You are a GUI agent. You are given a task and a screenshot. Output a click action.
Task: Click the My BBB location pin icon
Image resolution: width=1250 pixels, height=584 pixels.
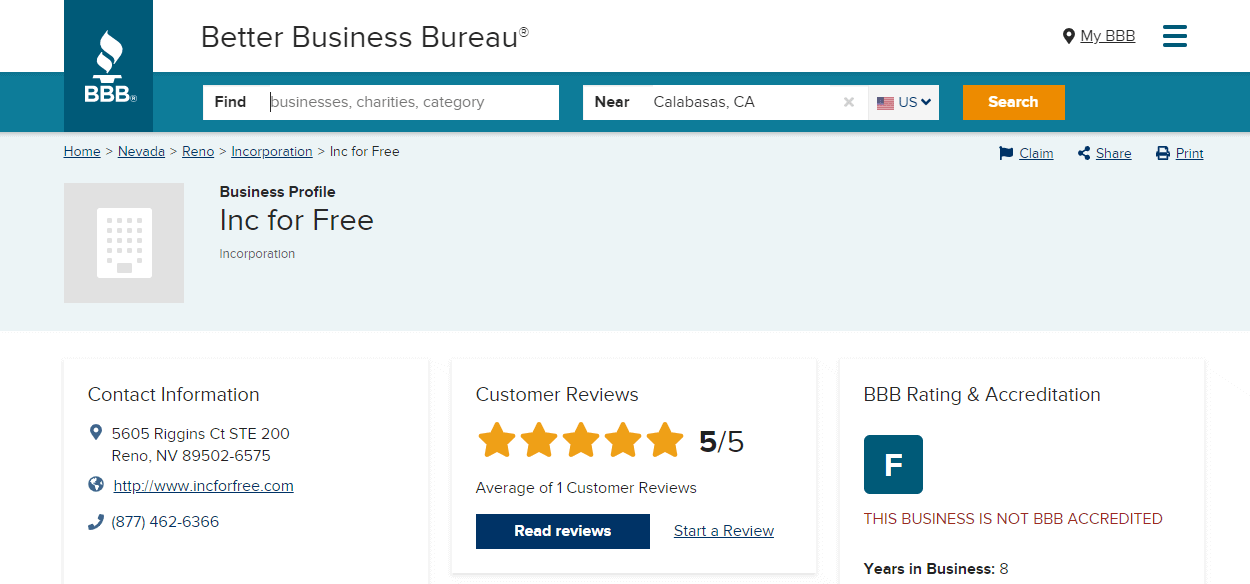pyautogui.click(x=1068, y=36)
